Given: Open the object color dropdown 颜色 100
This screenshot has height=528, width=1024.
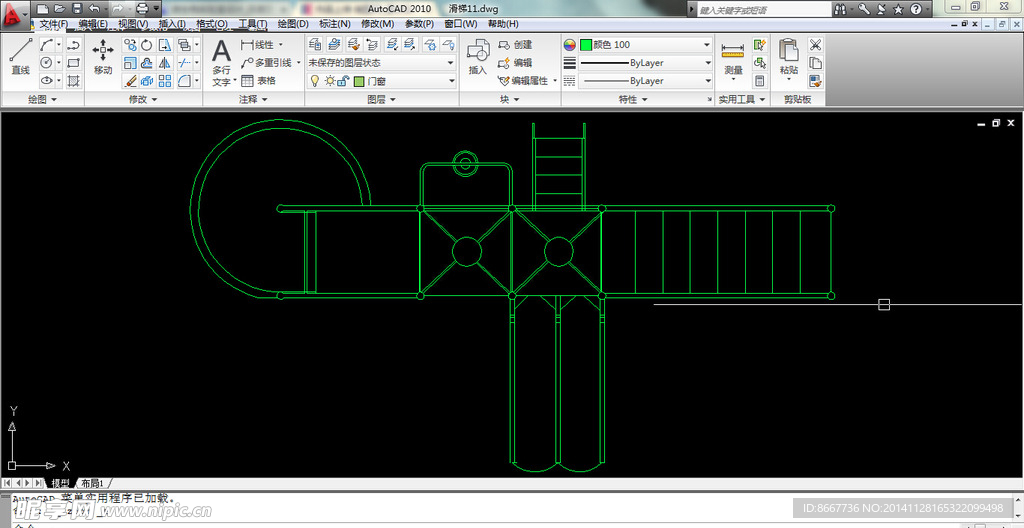Looking at the screenshot, I should (x=645, y=45).
